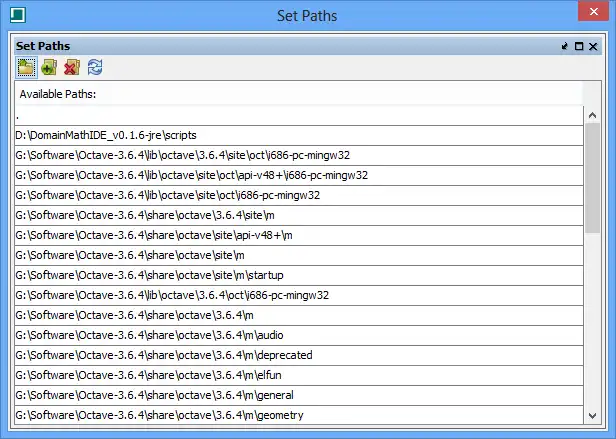The width and height of the screenshot is (616, 439).
Task: Select path lib\octave\3.6.4\site\oct\i686-pc-mingw32
Action: [x=299, y=156]
